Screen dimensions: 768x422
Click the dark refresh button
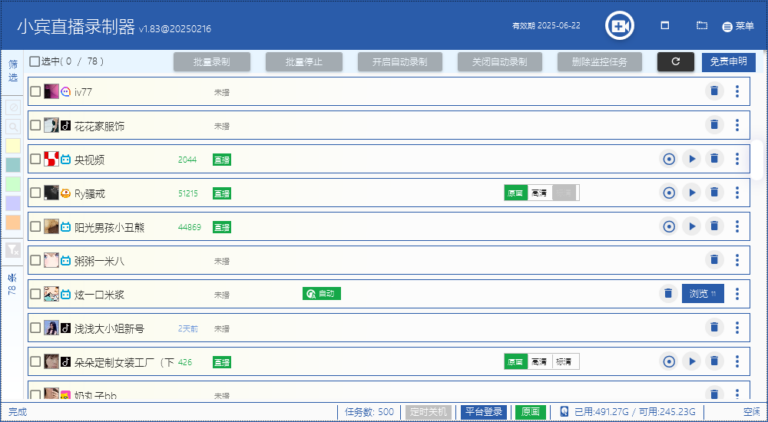[676, 62]
